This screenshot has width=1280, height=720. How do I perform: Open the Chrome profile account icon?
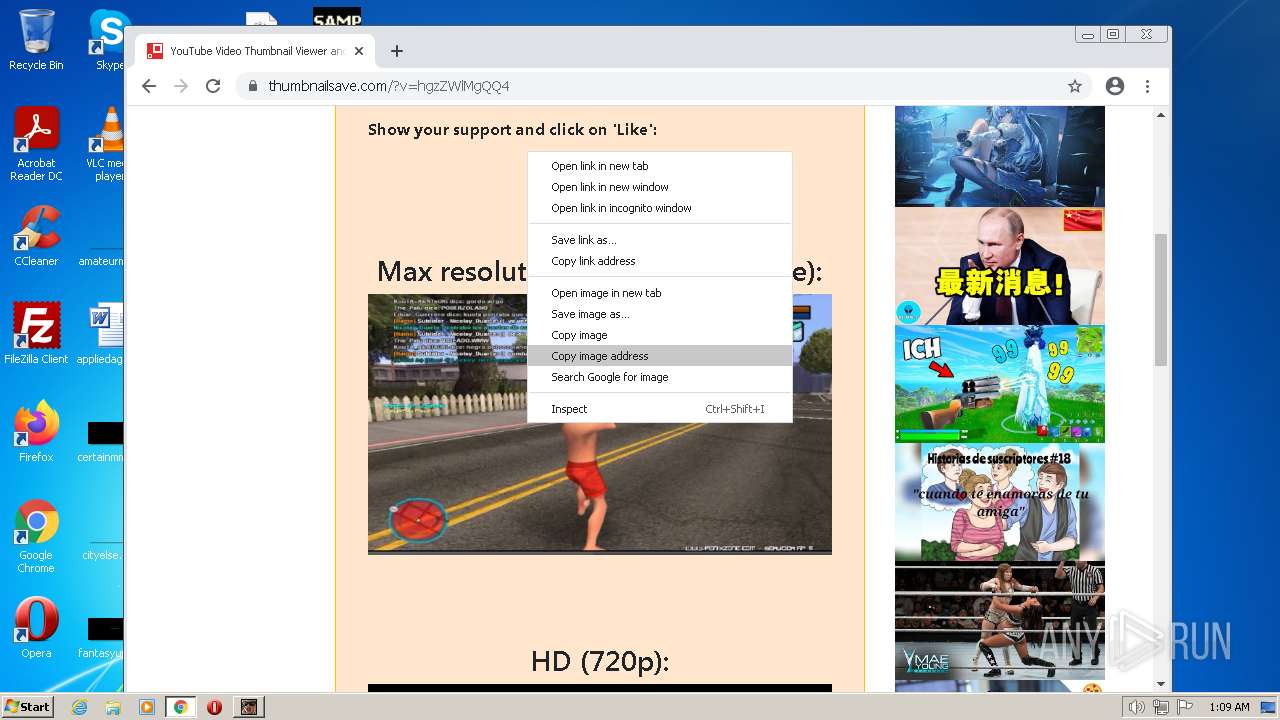pyautogui.click(x=1115, y=86)
